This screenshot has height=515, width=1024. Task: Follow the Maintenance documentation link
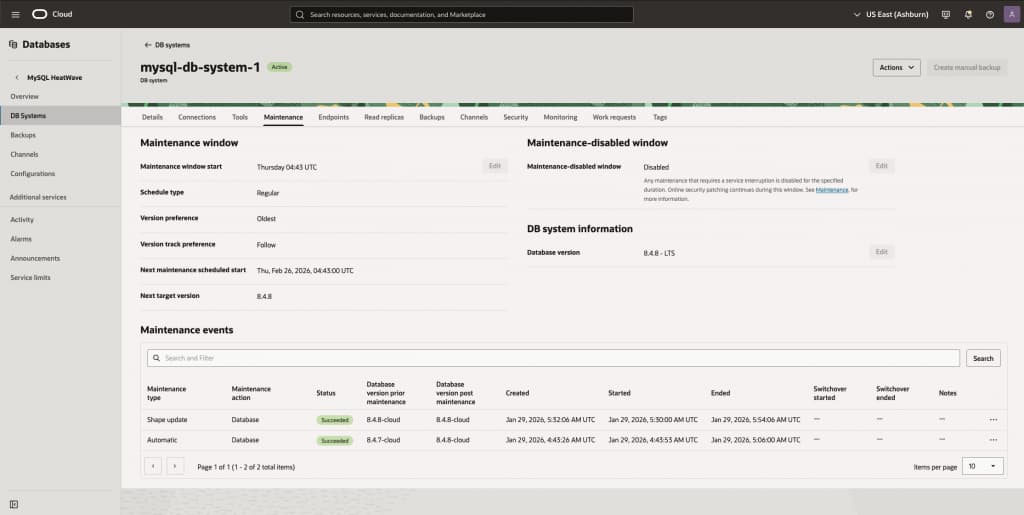point(832,189)
